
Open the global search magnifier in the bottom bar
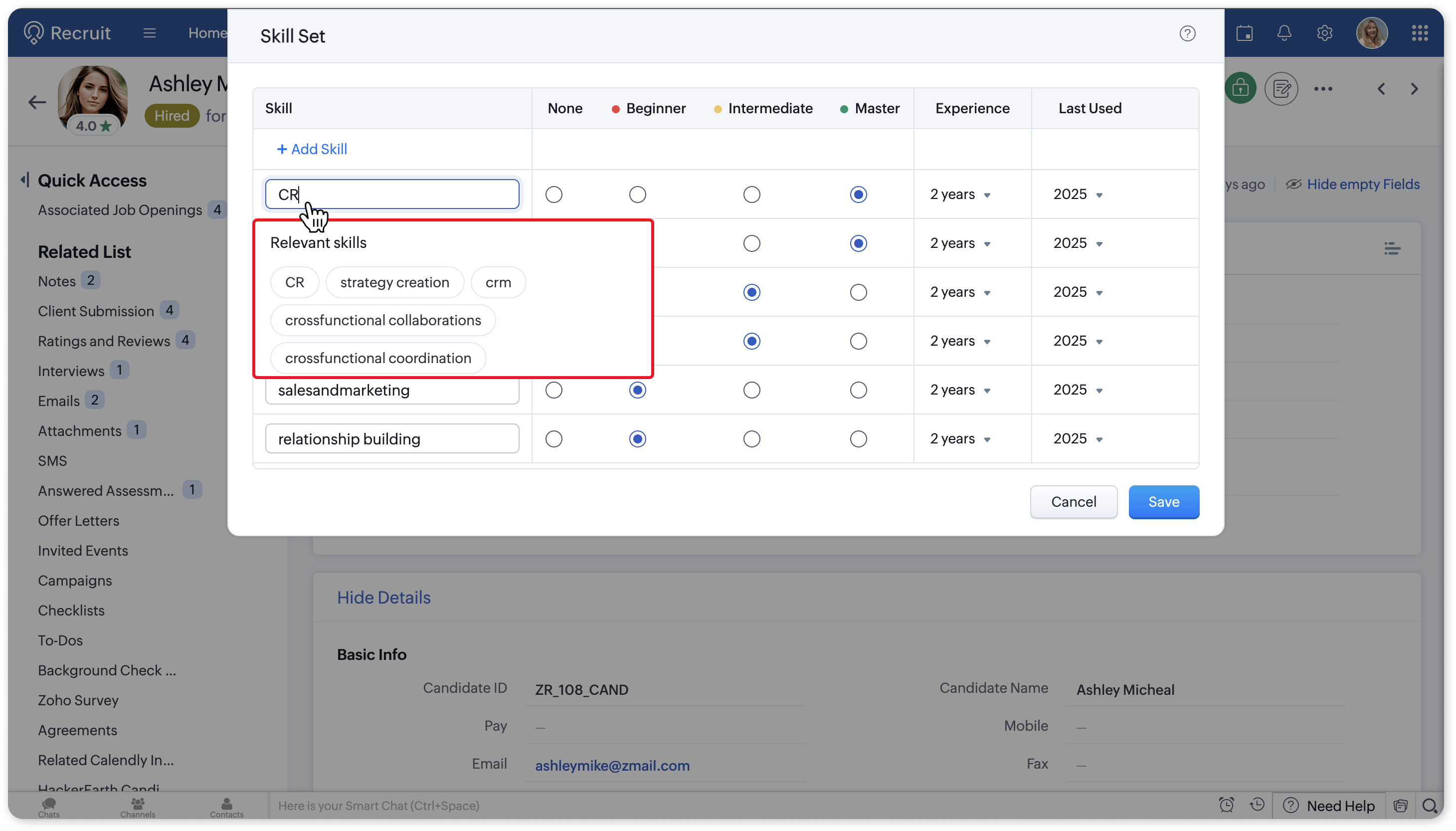[x=1429, y=806]
